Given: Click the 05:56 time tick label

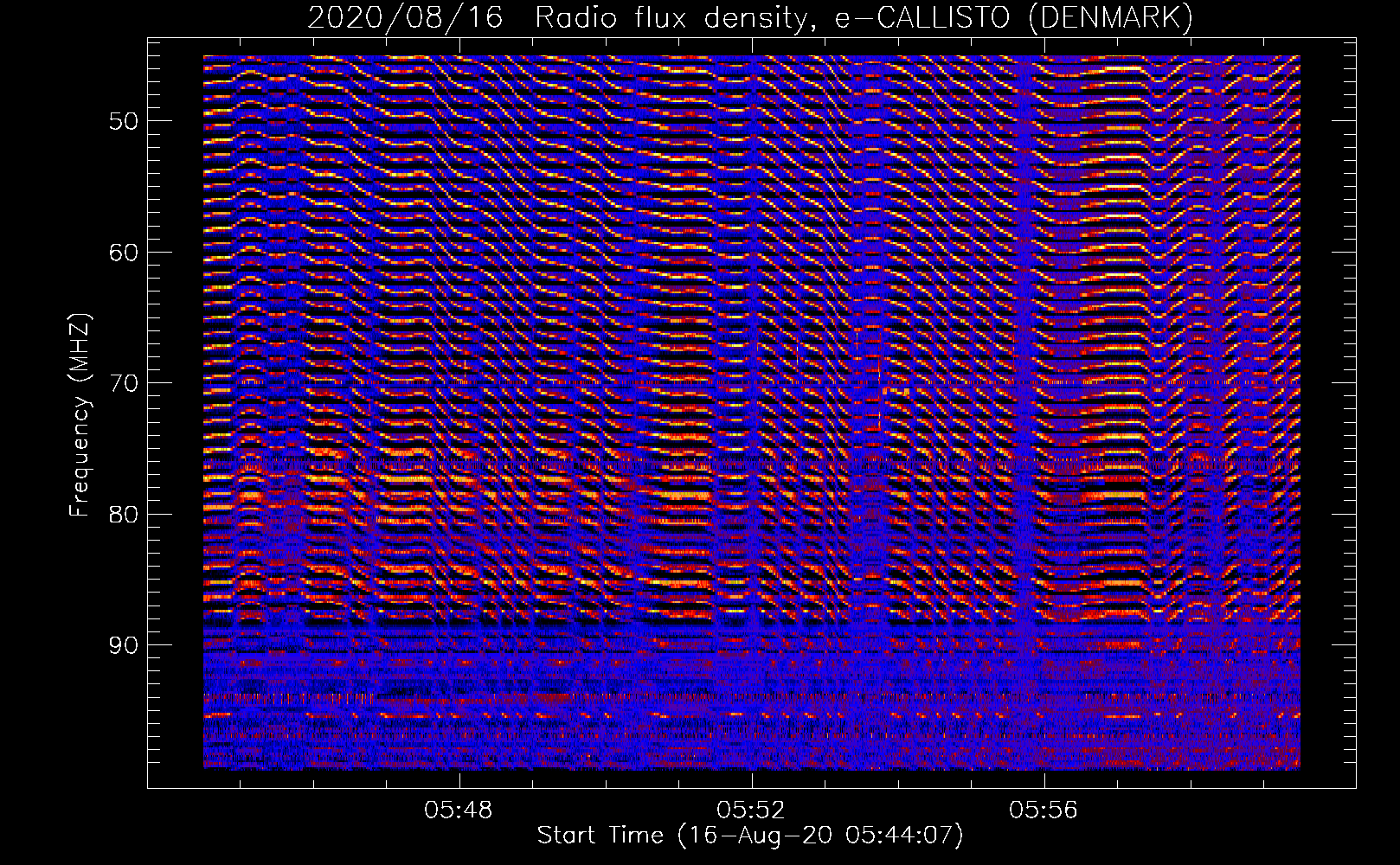Looking at the screenshot, I should pos(1044,810).
